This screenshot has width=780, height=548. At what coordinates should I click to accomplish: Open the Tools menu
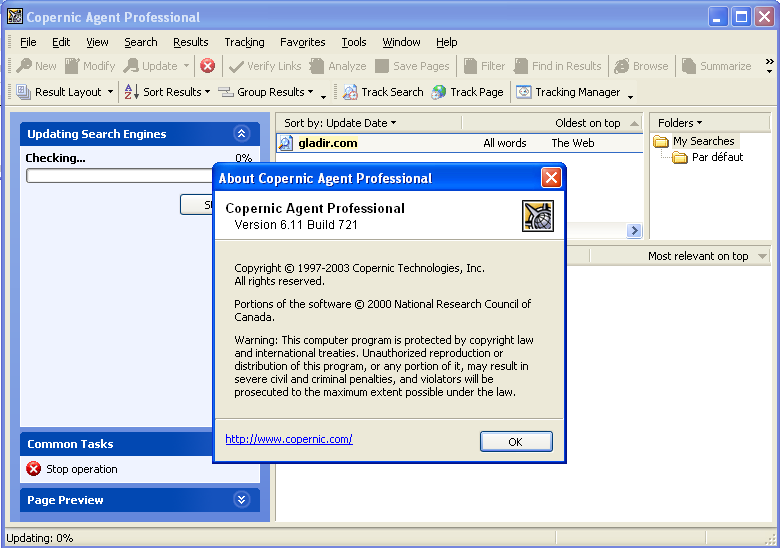click(x=354, y=42)
